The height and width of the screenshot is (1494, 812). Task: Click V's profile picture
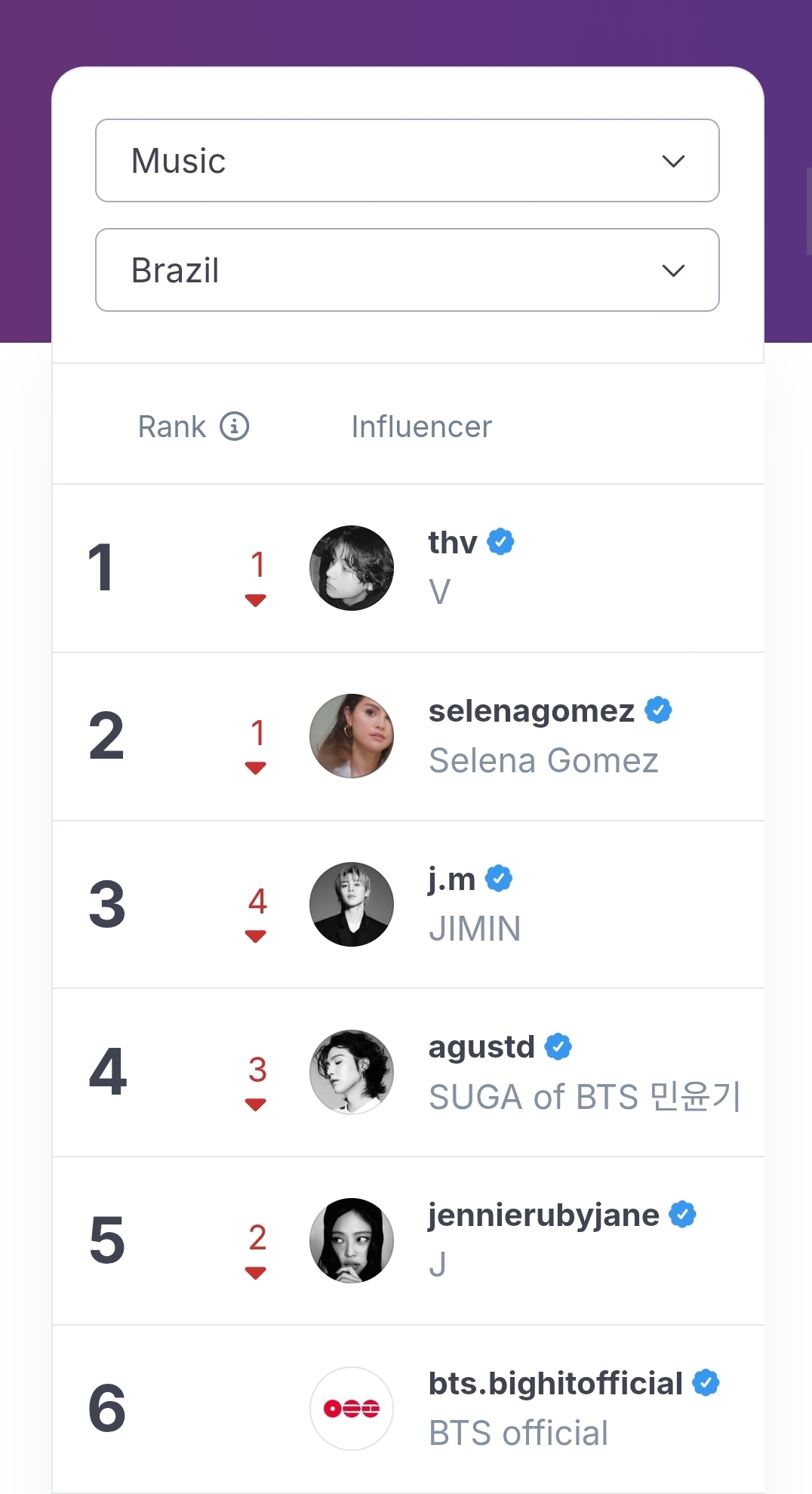(x=352, y=568)
